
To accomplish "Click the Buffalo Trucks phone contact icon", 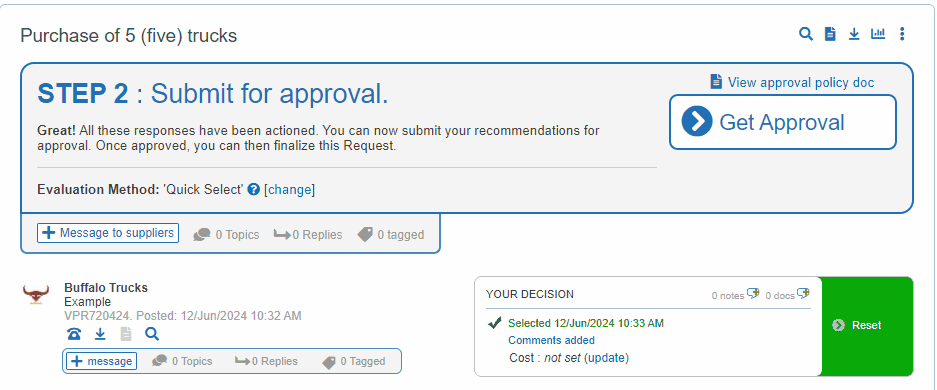I will pos(74,334).
